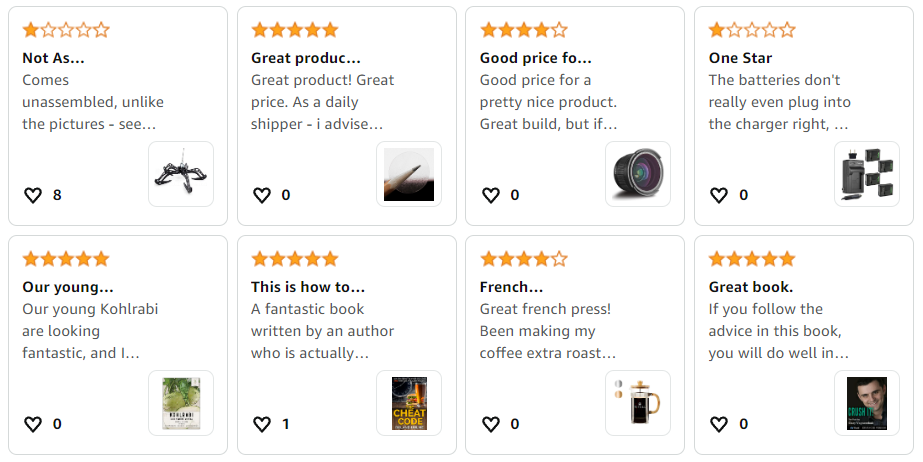The width and height of the screenshot is (923, 462).
Task: Open the tripod product thumbnail
Action: point(181,174)
